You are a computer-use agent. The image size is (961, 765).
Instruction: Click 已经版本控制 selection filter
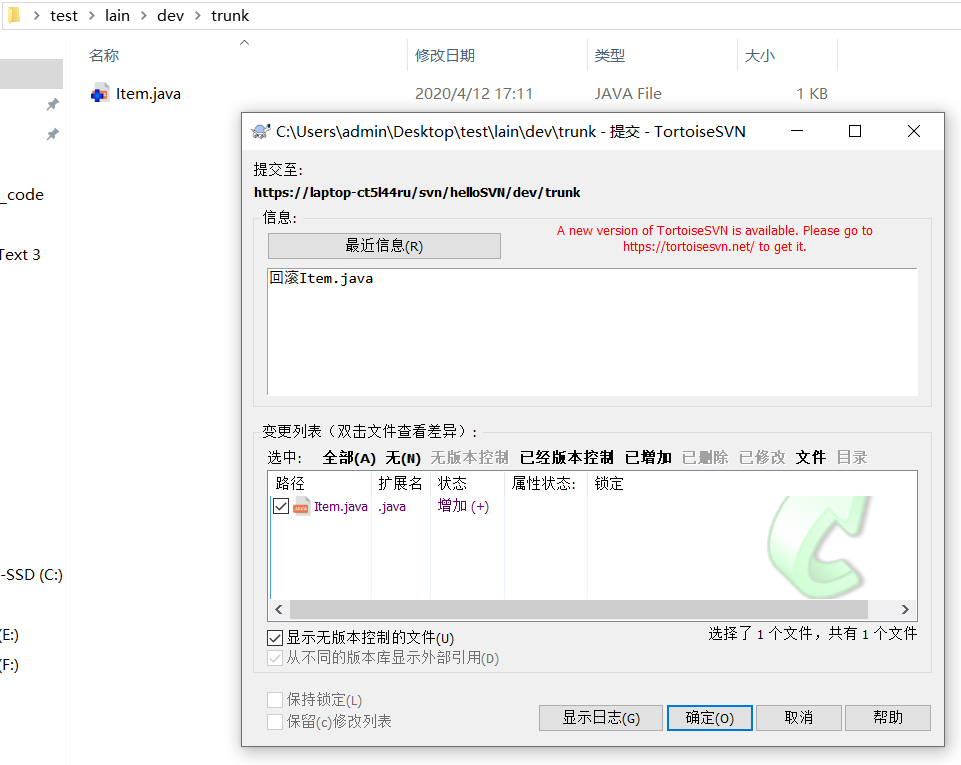point(567,458)
